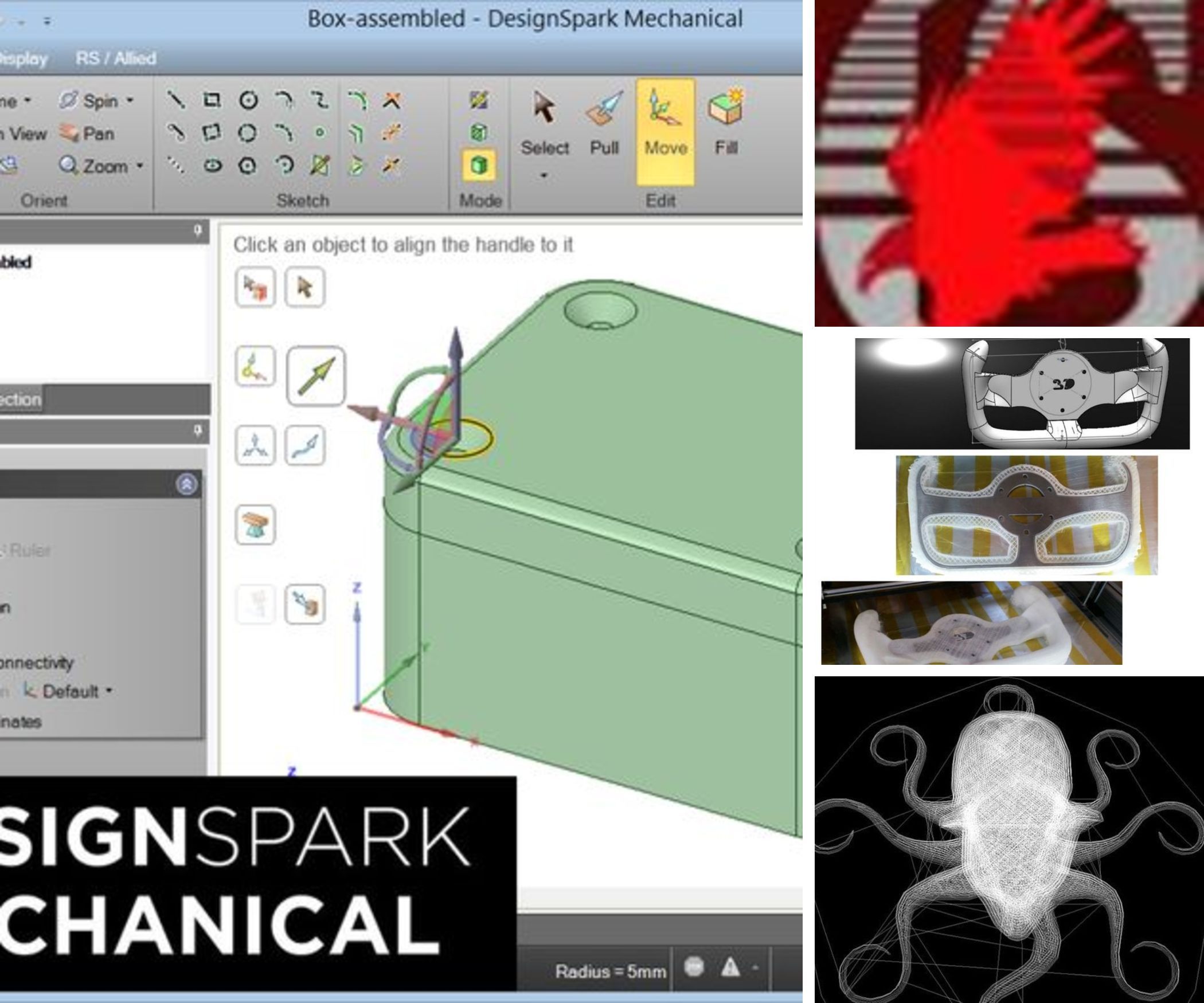
Task: Open the red eagle logo thumbnail
Action: click(1009, 163)
